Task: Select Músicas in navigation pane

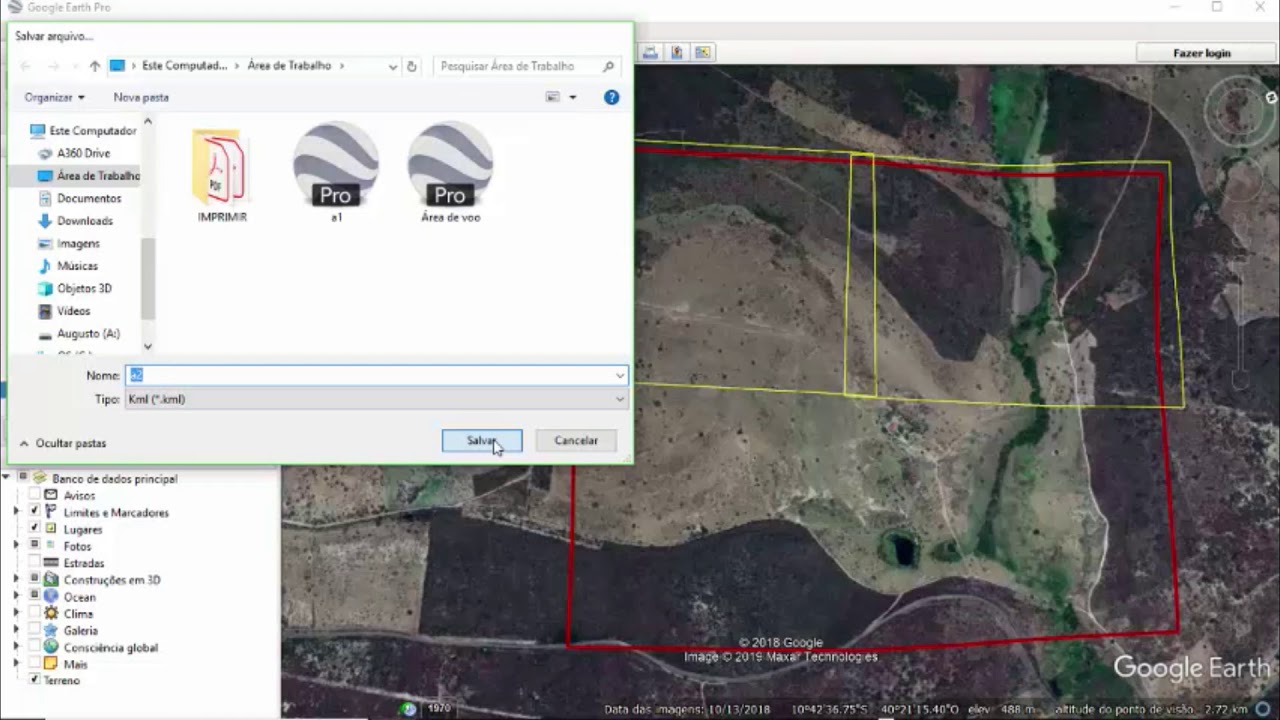Action: tap(67, 266)
